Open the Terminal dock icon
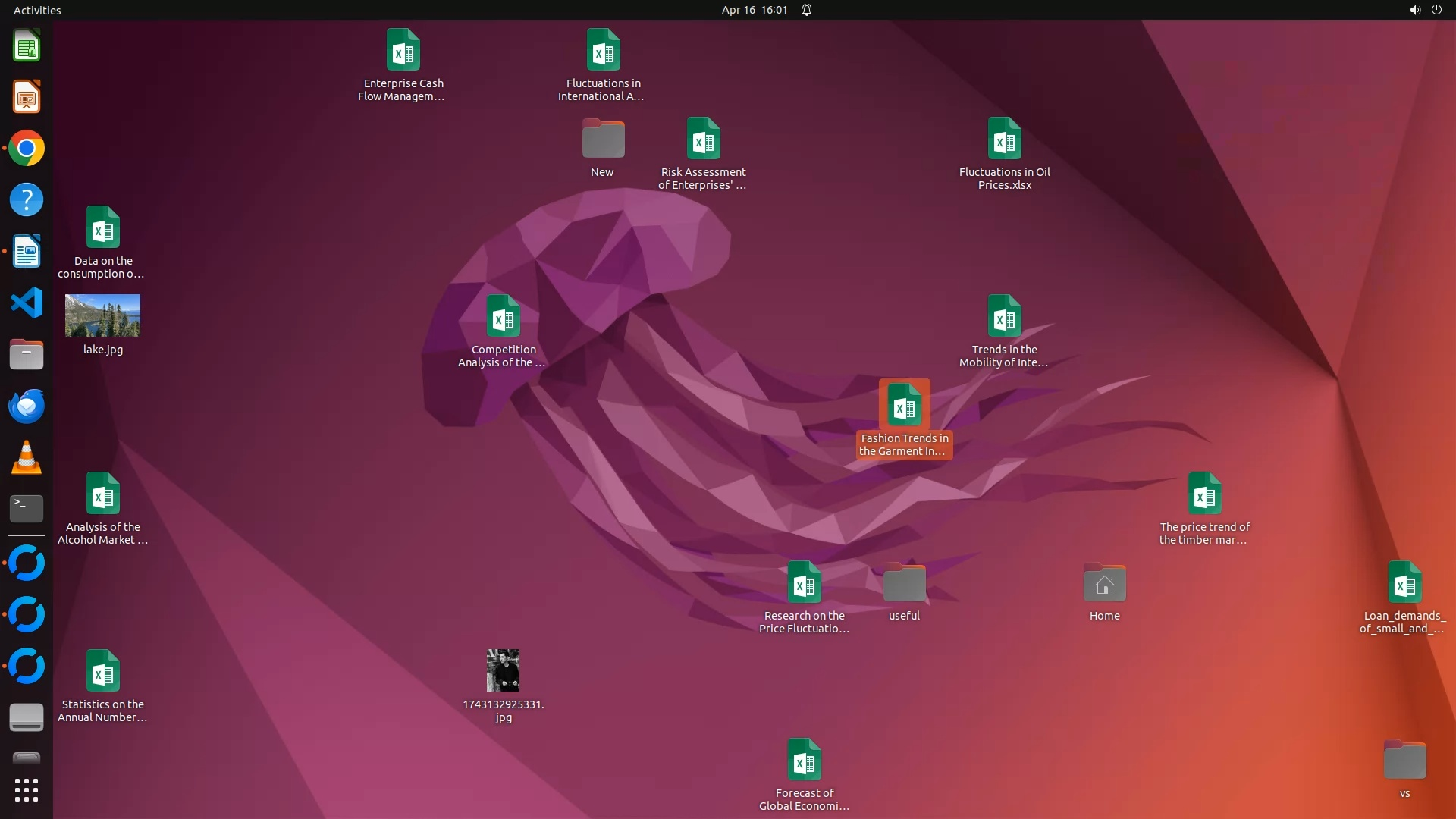The width and height of the screenshot is (1456, 819). (27, 509)
